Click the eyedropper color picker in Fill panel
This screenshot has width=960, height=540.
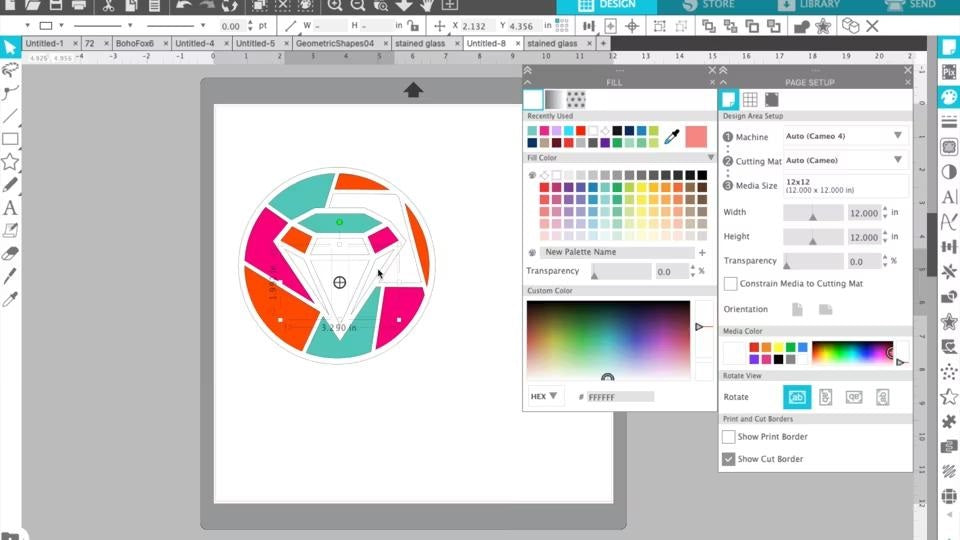point(672,137)
